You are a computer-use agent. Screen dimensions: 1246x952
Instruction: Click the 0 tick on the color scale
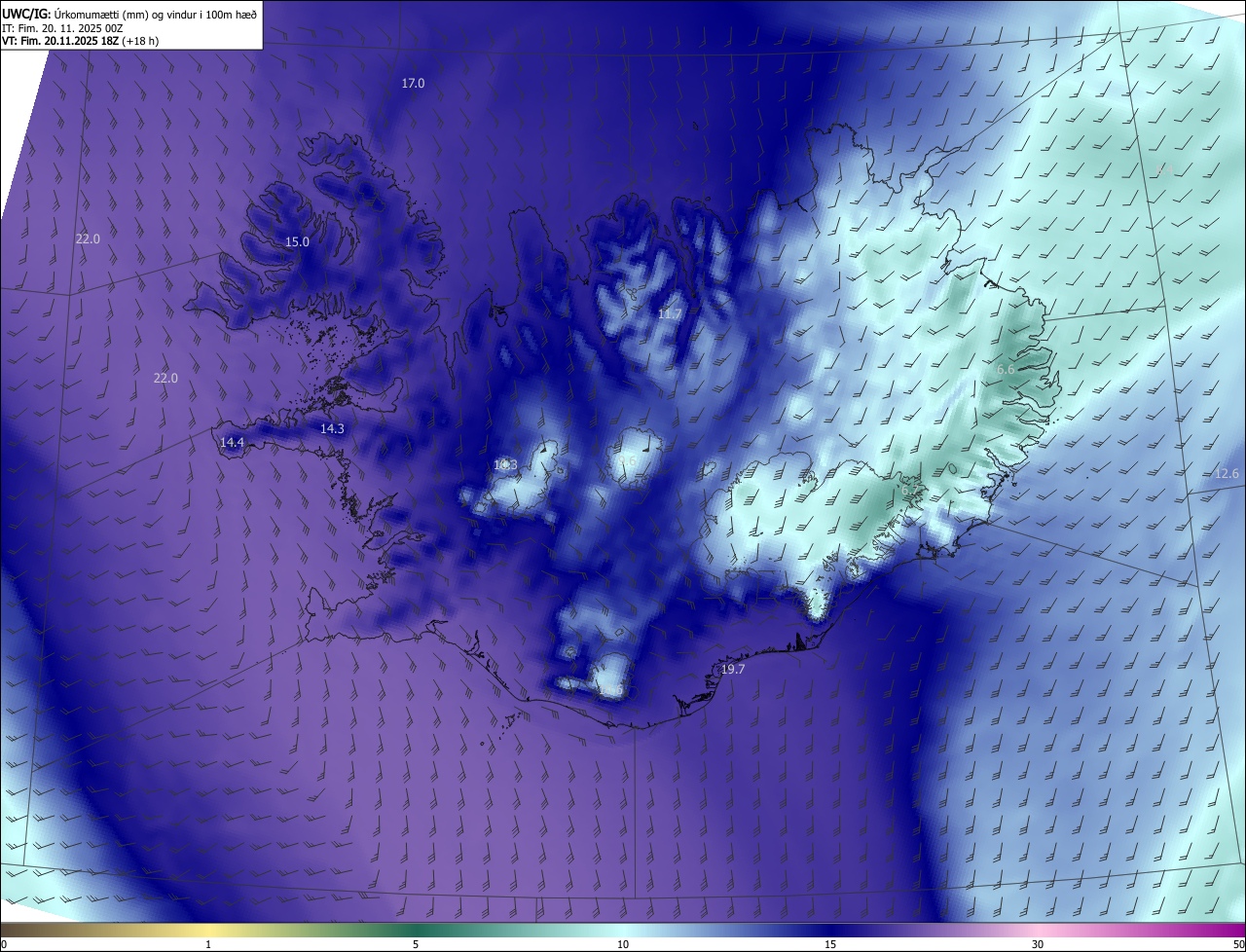(x=4, y=944)
